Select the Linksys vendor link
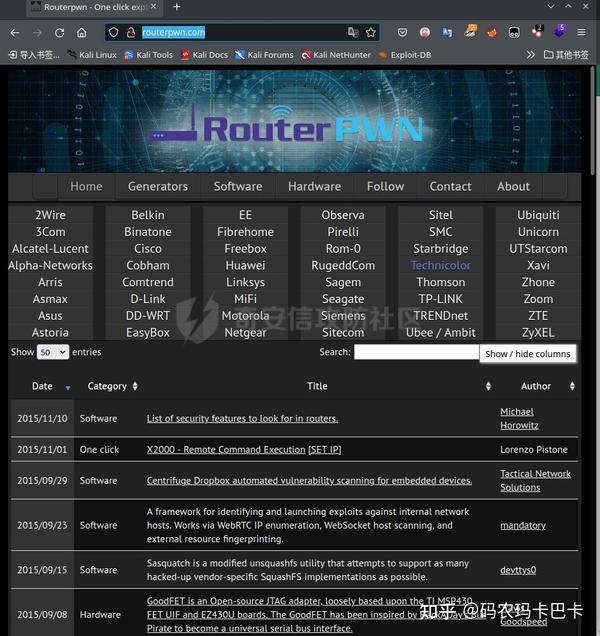The width and height of the screenshot is (600, 636). (245, 282)
